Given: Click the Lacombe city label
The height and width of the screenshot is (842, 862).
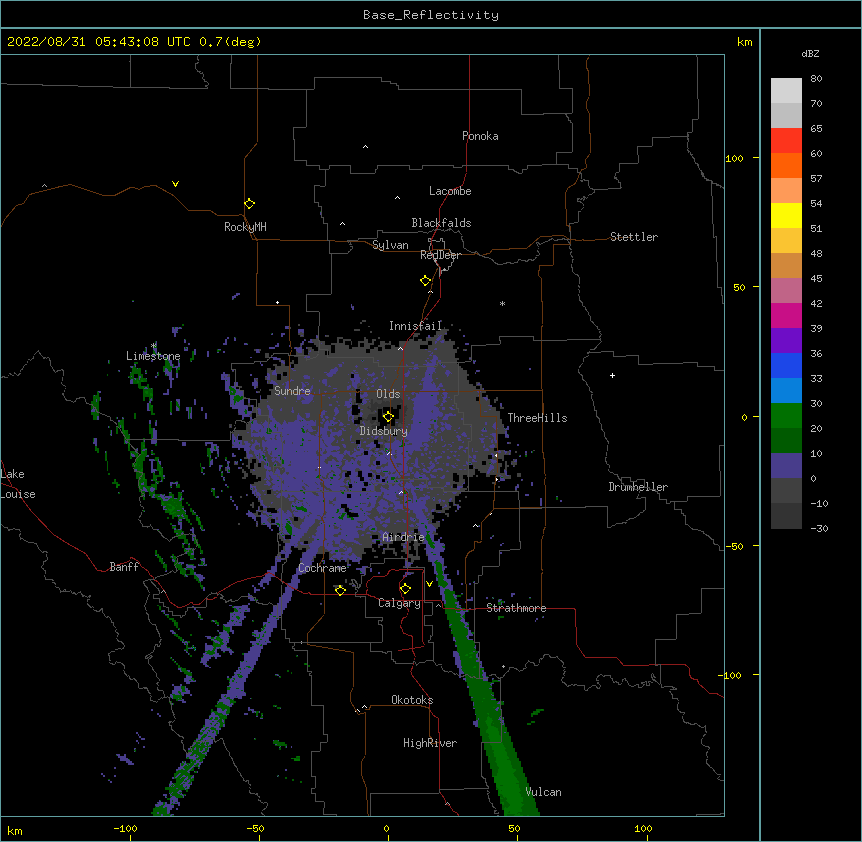Looking at the screenshot, I should tap(450, 191).
